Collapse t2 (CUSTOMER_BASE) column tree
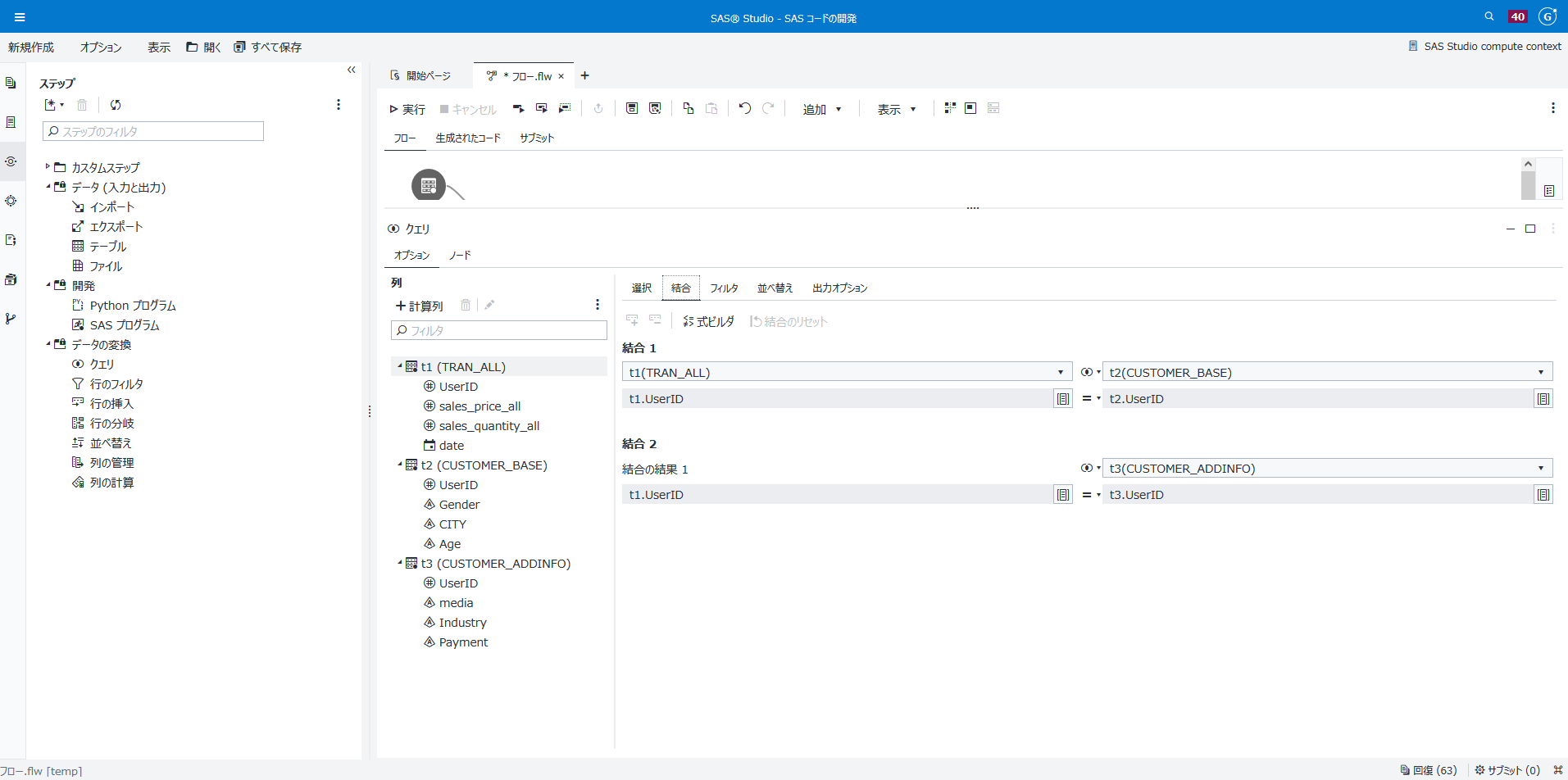 click(400, 465)
